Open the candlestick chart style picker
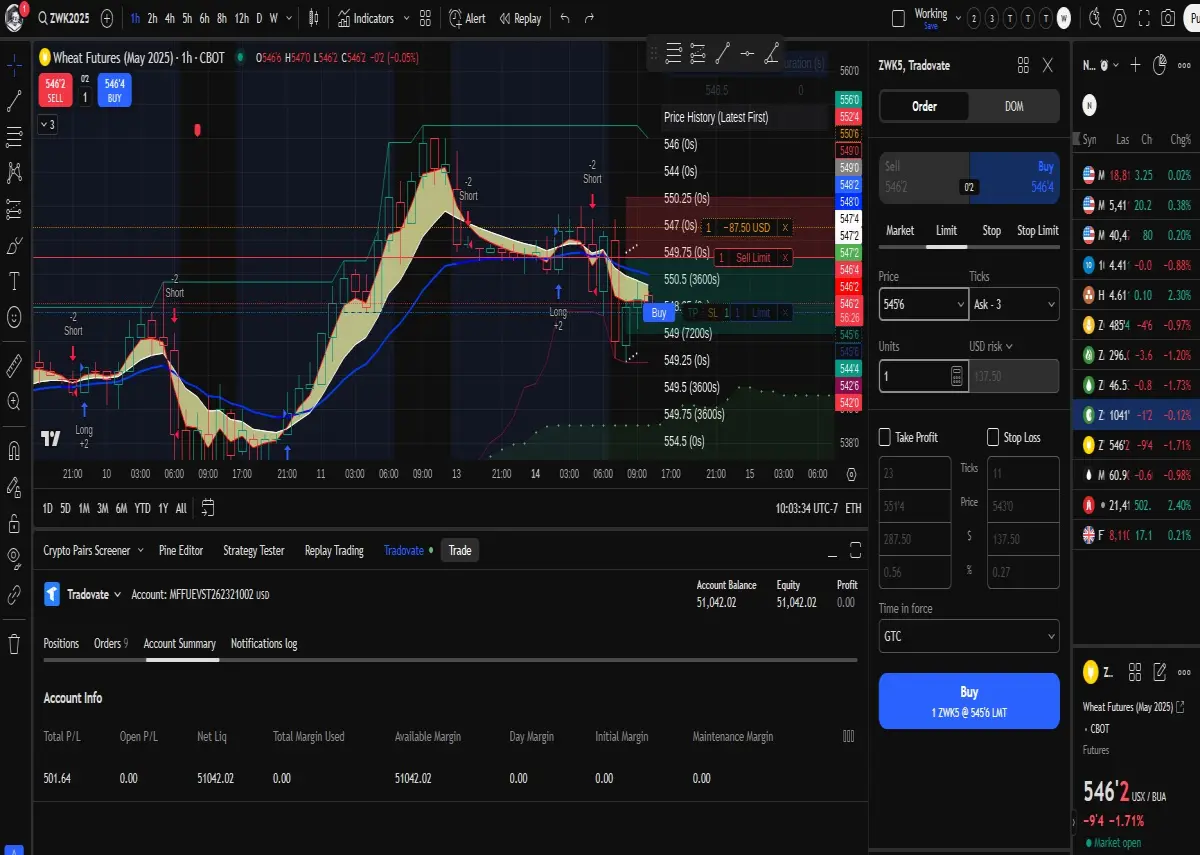 click(314, 18)
